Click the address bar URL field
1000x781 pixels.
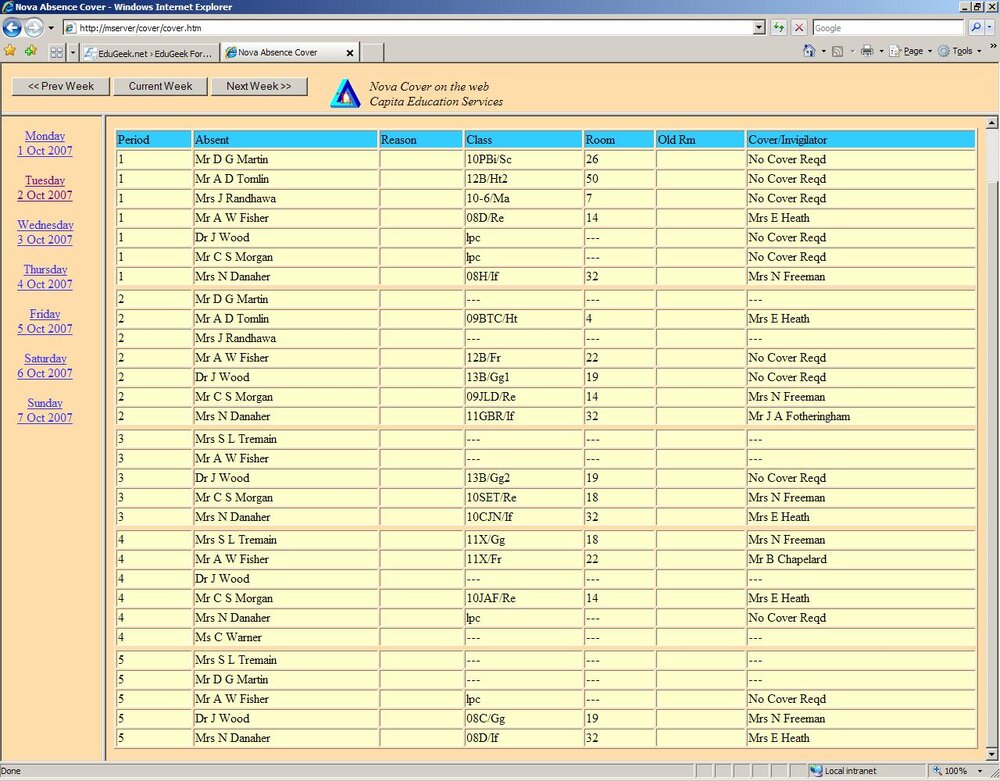pyautogui.click(x=408, y=28)
